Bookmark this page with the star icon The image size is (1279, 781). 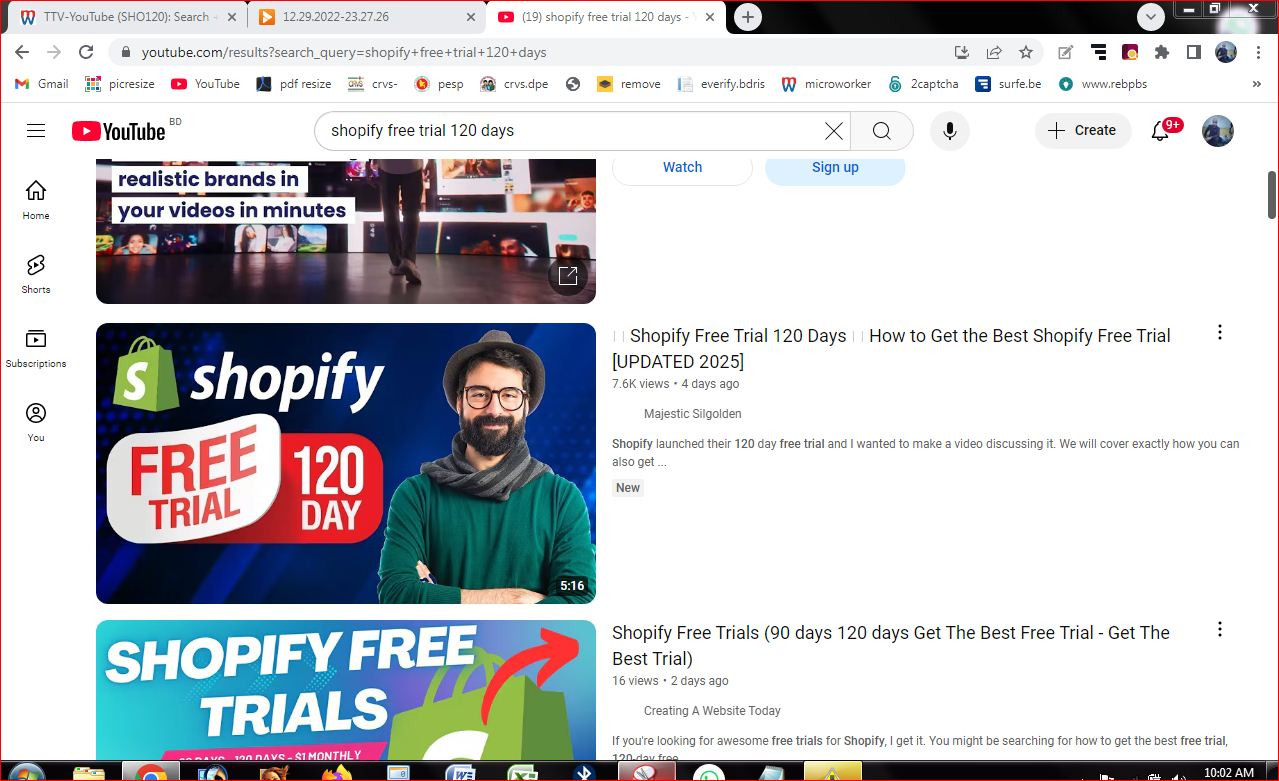1026,52
